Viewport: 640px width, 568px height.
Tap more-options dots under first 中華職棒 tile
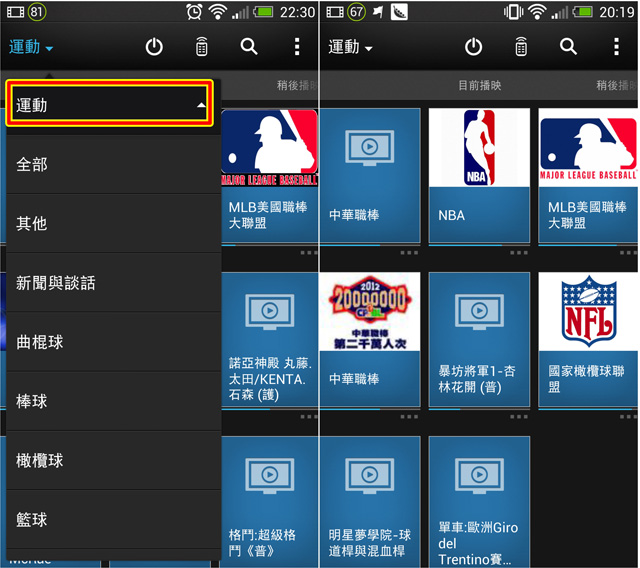[x=409, y=253]
